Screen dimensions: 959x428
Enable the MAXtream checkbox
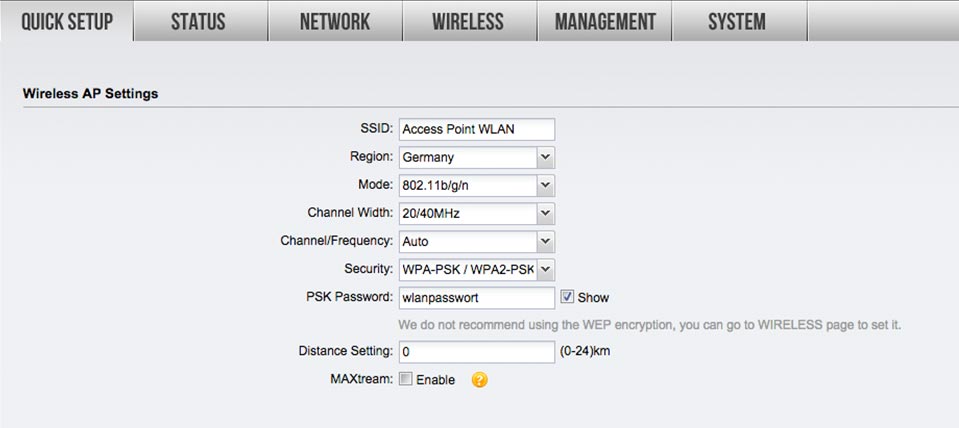coord(405,380)
